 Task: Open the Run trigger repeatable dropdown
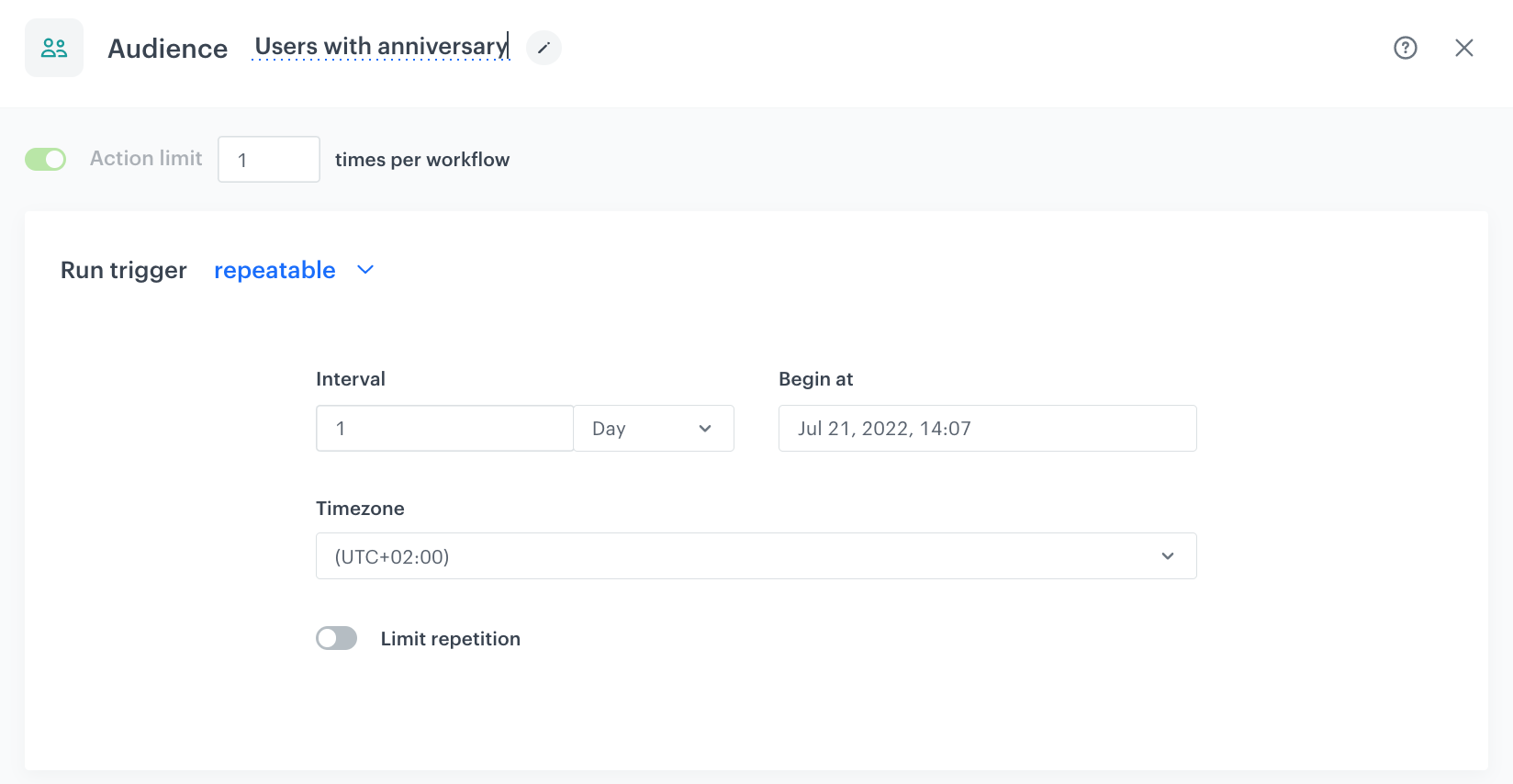click(x=275, y=270)
